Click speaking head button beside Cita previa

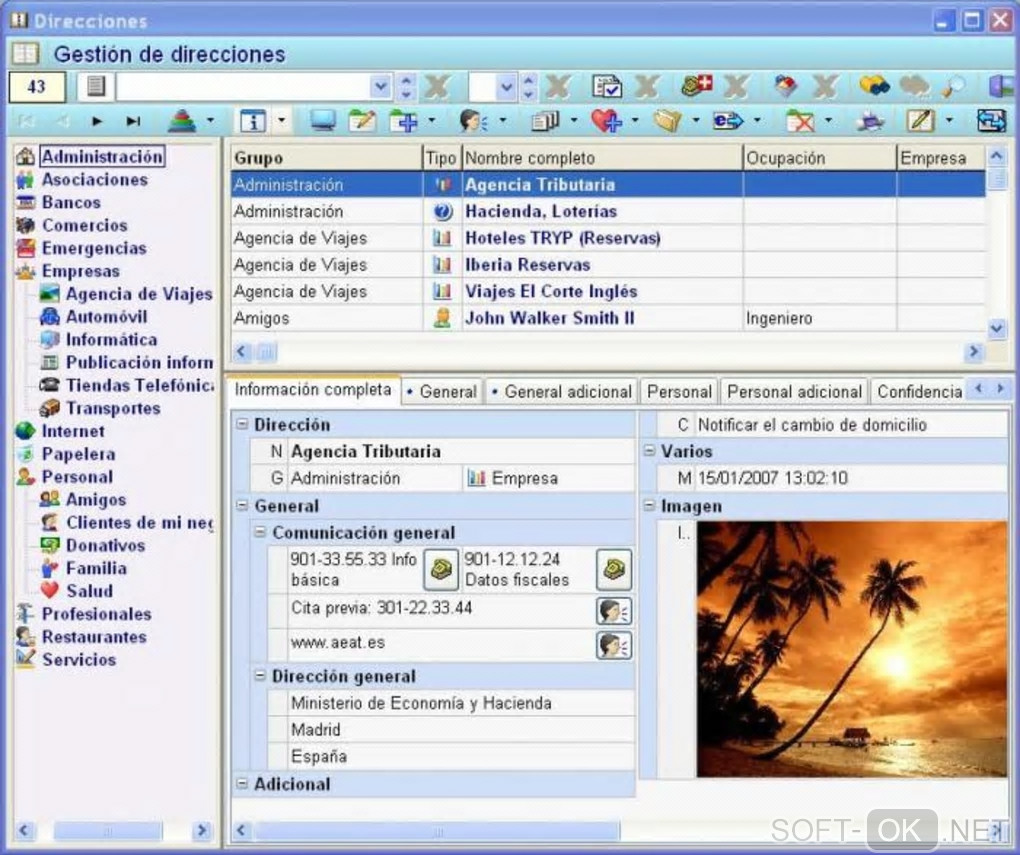tap(614, 611)
